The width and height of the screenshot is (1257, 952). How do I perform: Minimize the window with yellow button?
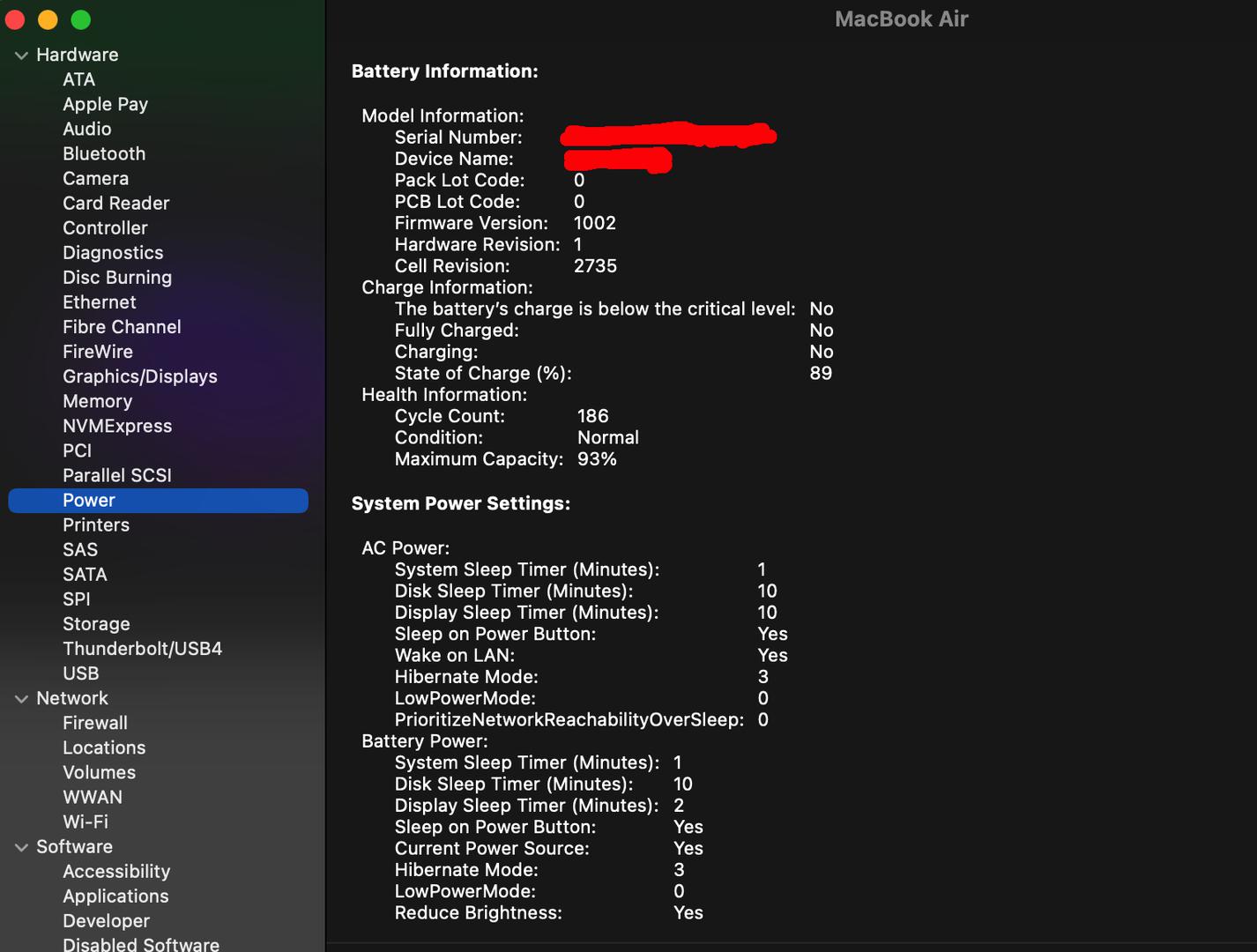[x=48, y=19]
